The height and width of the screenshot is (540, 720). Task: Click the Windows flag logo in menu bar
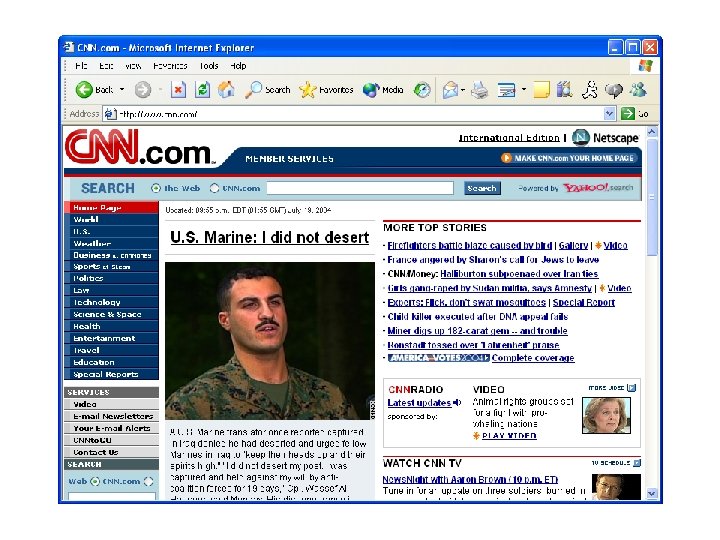(646, 66)
